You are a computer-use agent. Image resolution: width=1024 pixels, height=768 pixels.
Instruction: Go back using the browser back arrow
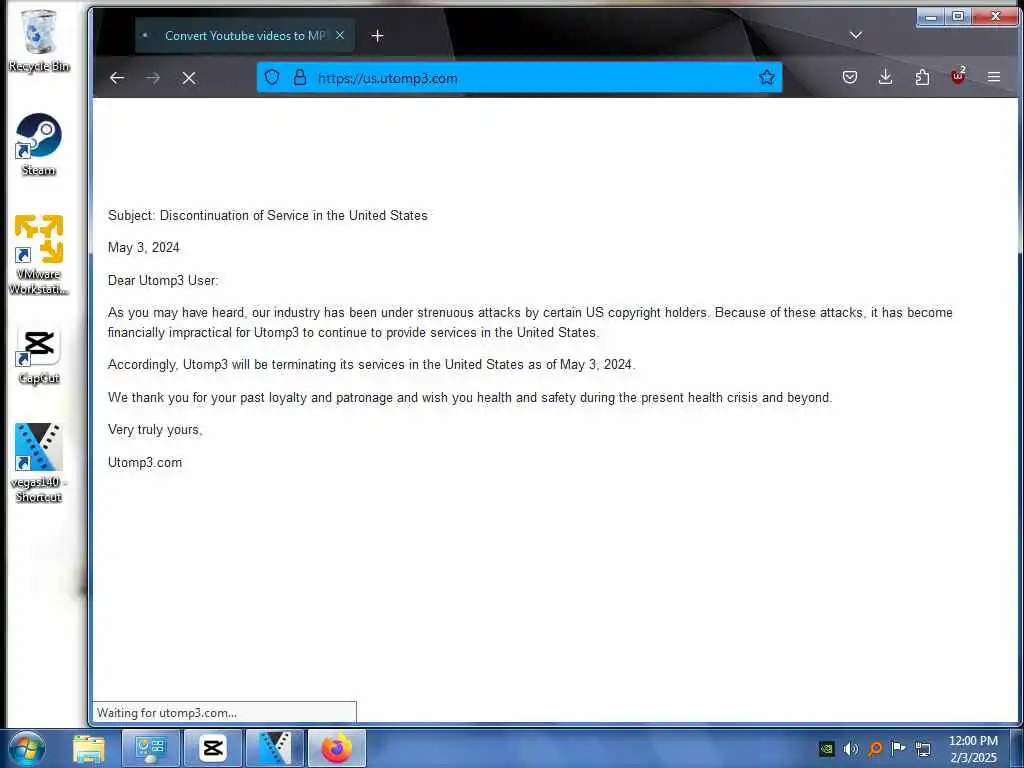pyautogui.click(x=117, y=78)
